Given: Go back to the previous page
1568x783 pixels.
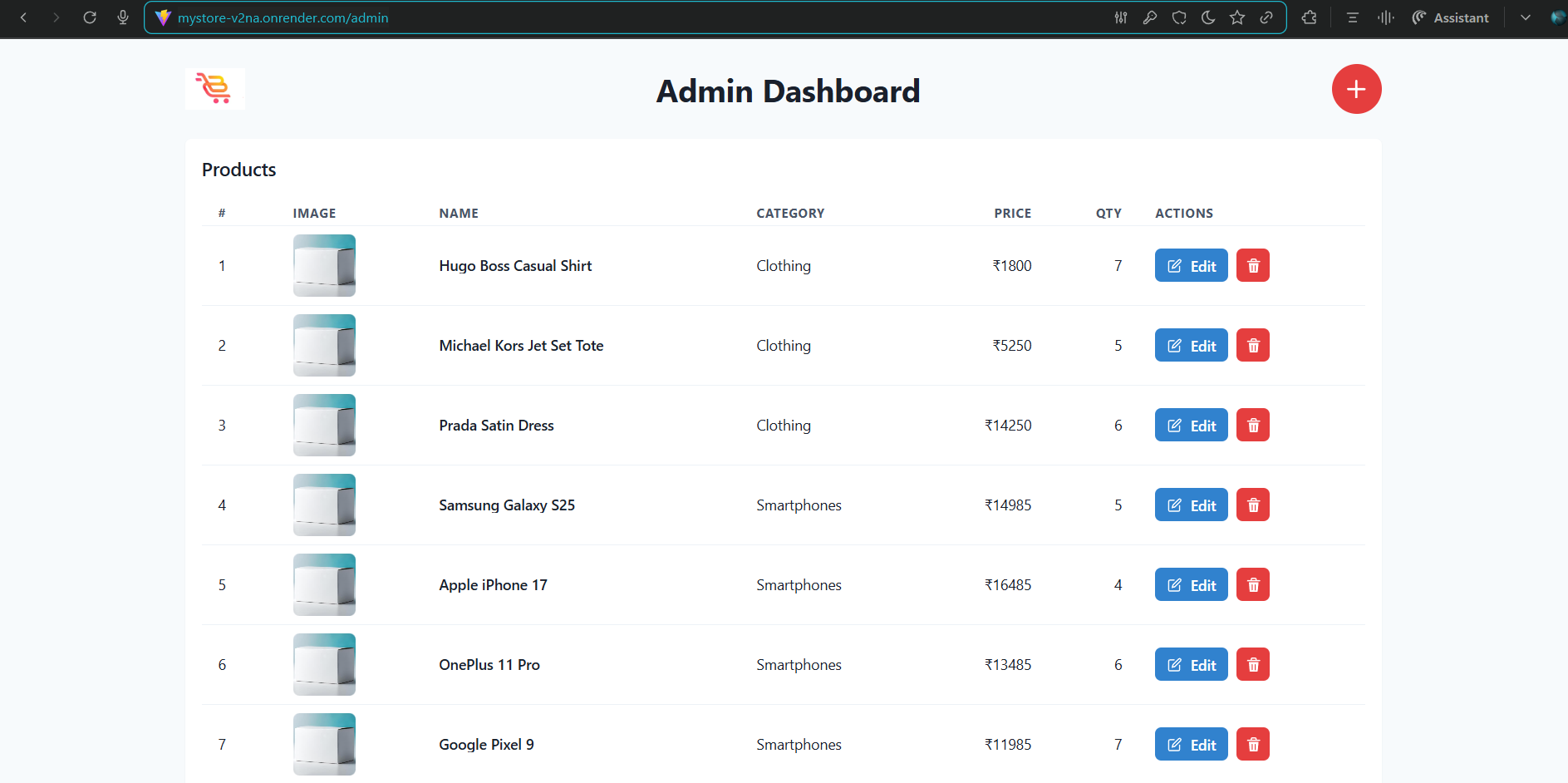Looking at the screenshot, I should [x=23, y=17].
